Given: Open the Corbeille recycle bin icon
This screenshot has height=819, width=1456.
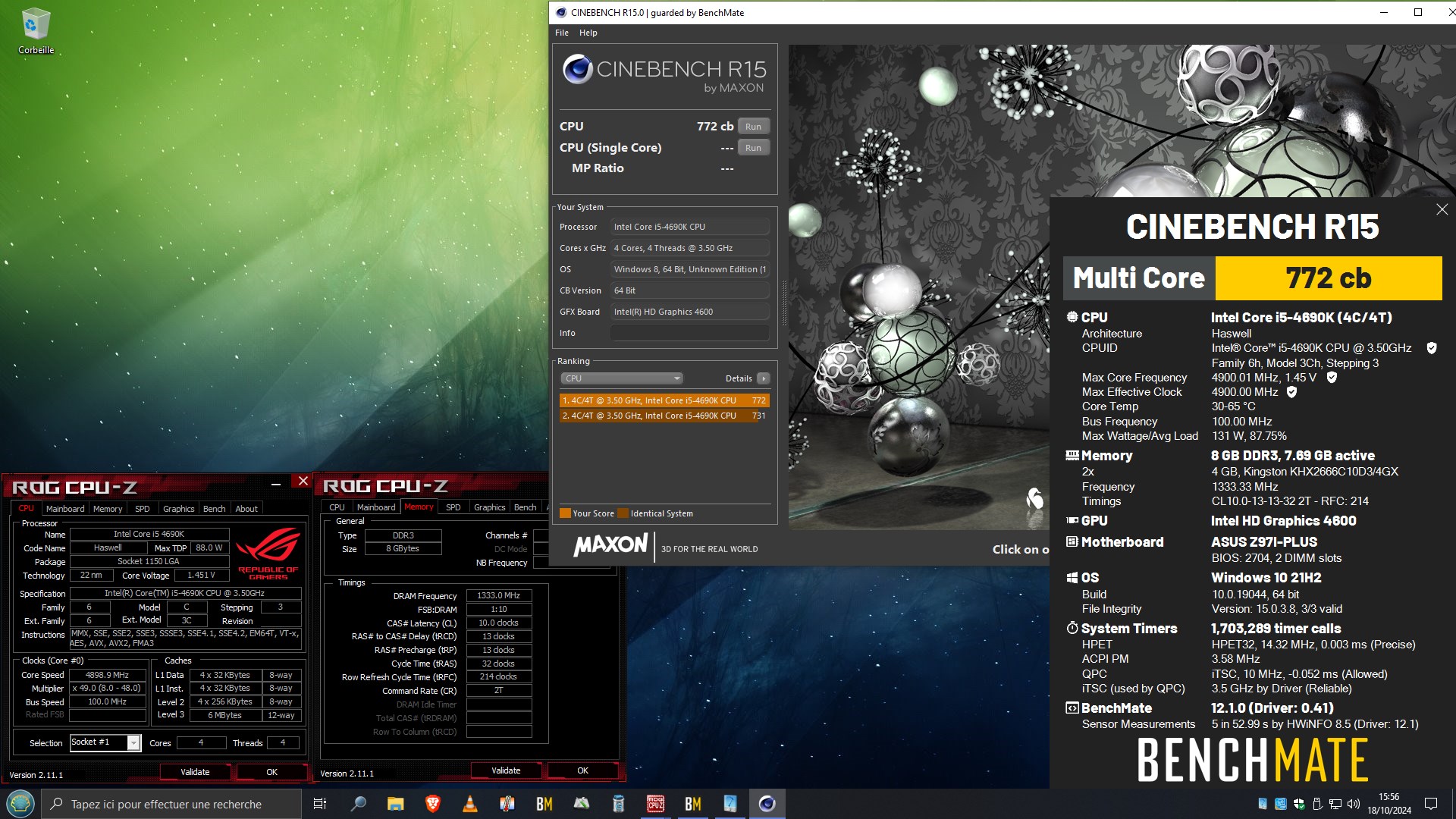Looking at the screenshot, I should pos(36,30).
